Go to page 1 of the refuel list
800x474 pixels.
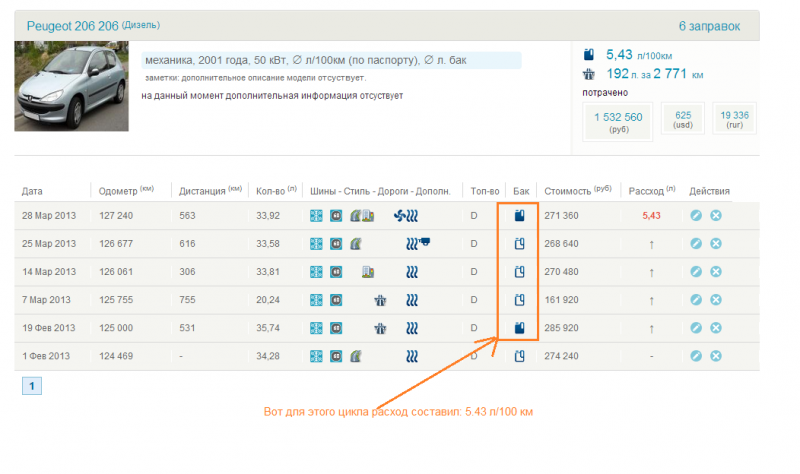click(x=31, y=386)
